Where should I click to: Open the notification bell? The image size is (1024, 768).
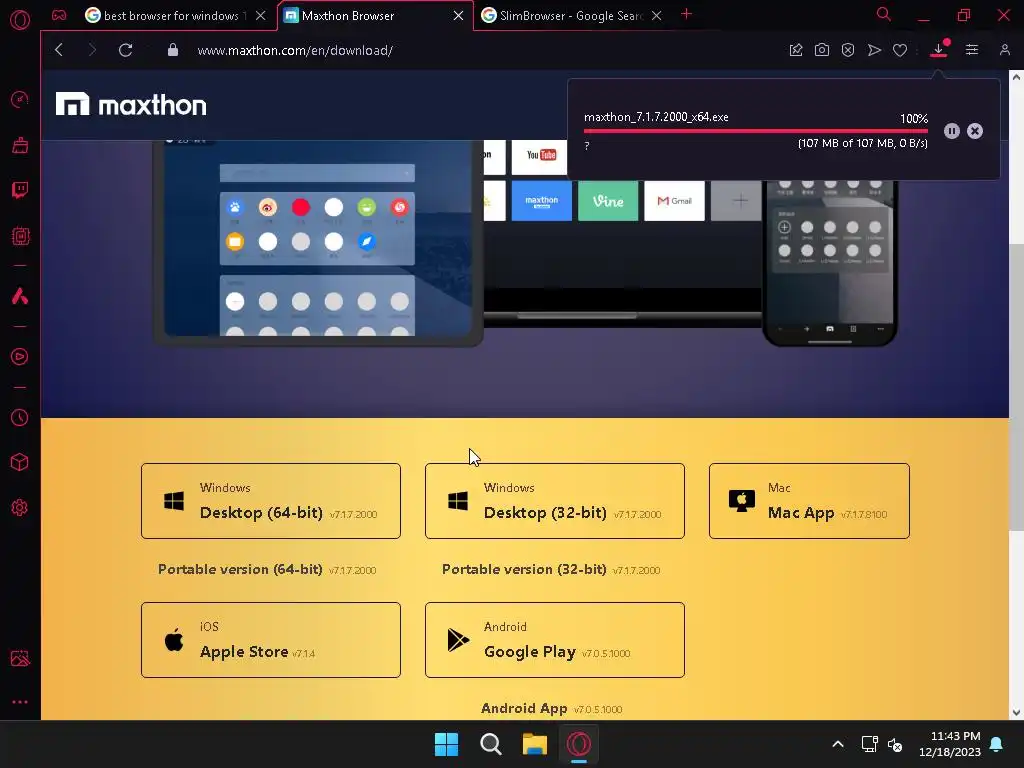pos(997,744)
